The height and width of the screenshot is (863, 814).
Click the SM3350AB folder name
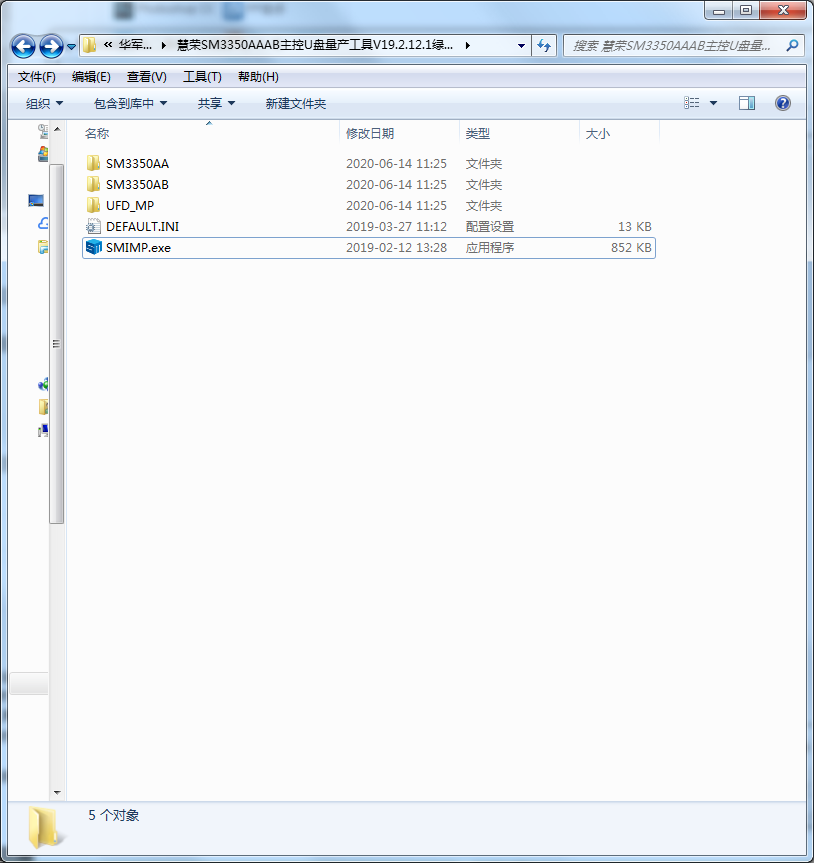[138, 185]
